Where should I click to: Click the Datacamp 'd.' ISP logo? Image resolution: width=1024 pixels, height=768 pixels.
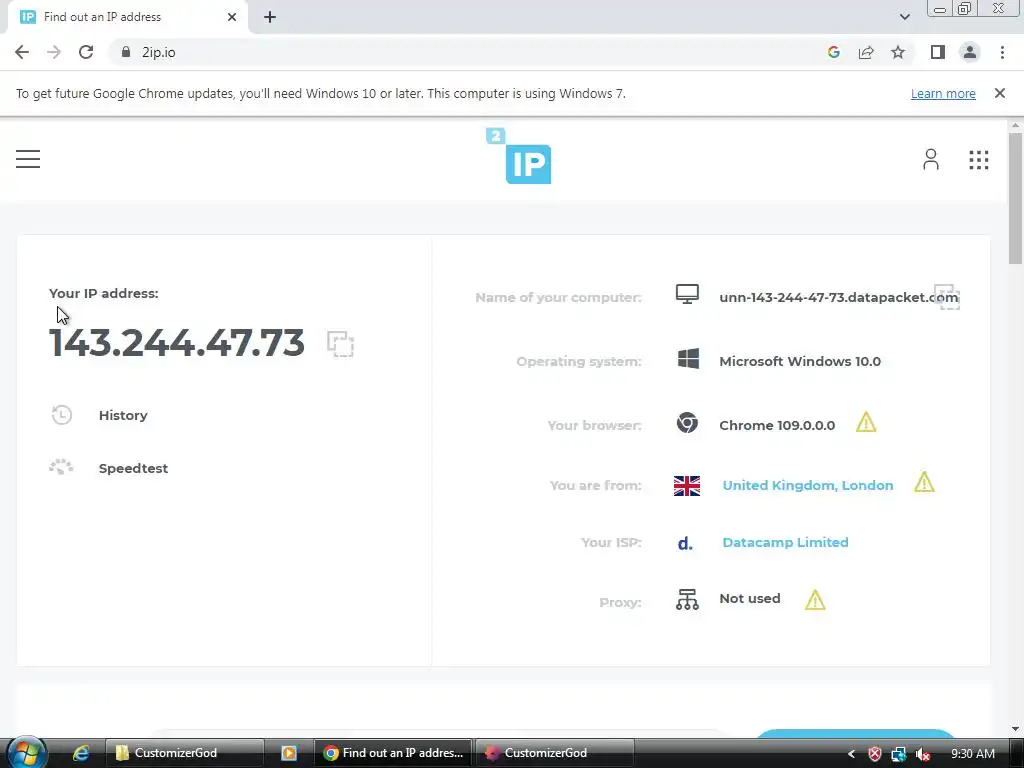point(685,543)
